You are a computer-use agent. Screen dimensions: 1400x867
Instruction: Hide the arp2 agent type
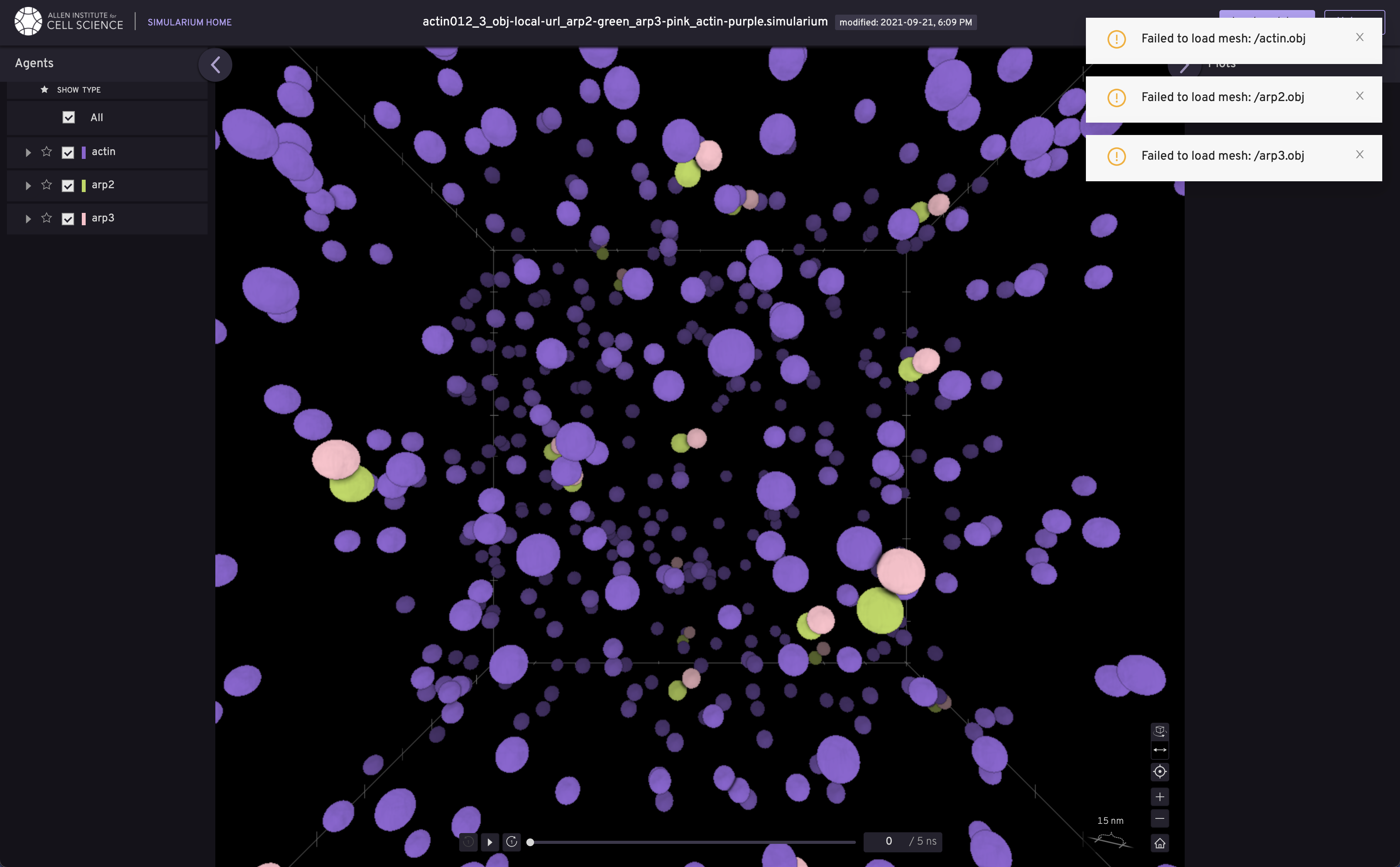(68, 185)
